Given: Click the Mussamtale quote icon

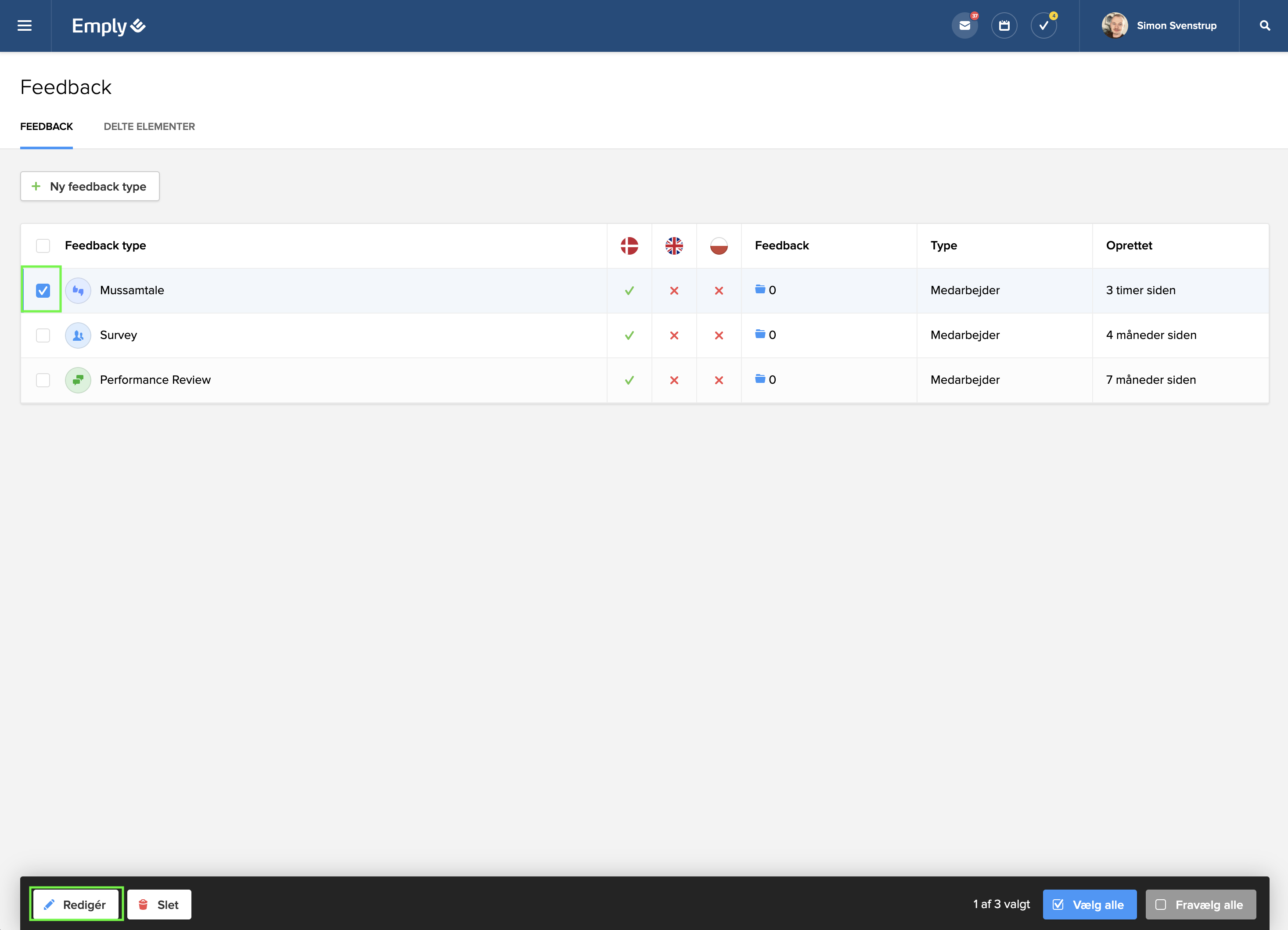Looking at the screenshot, I should [x=79, y=290].
